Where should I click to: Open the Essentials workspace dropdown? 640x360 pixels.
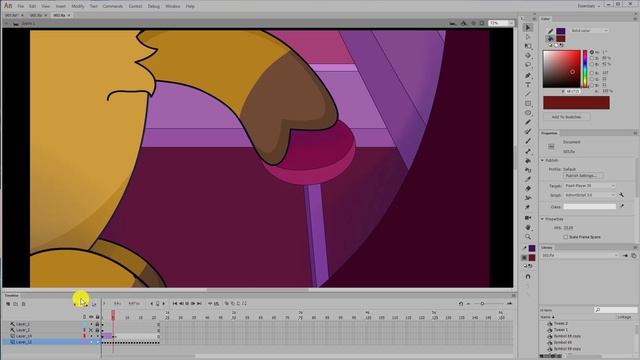point(589,6)
